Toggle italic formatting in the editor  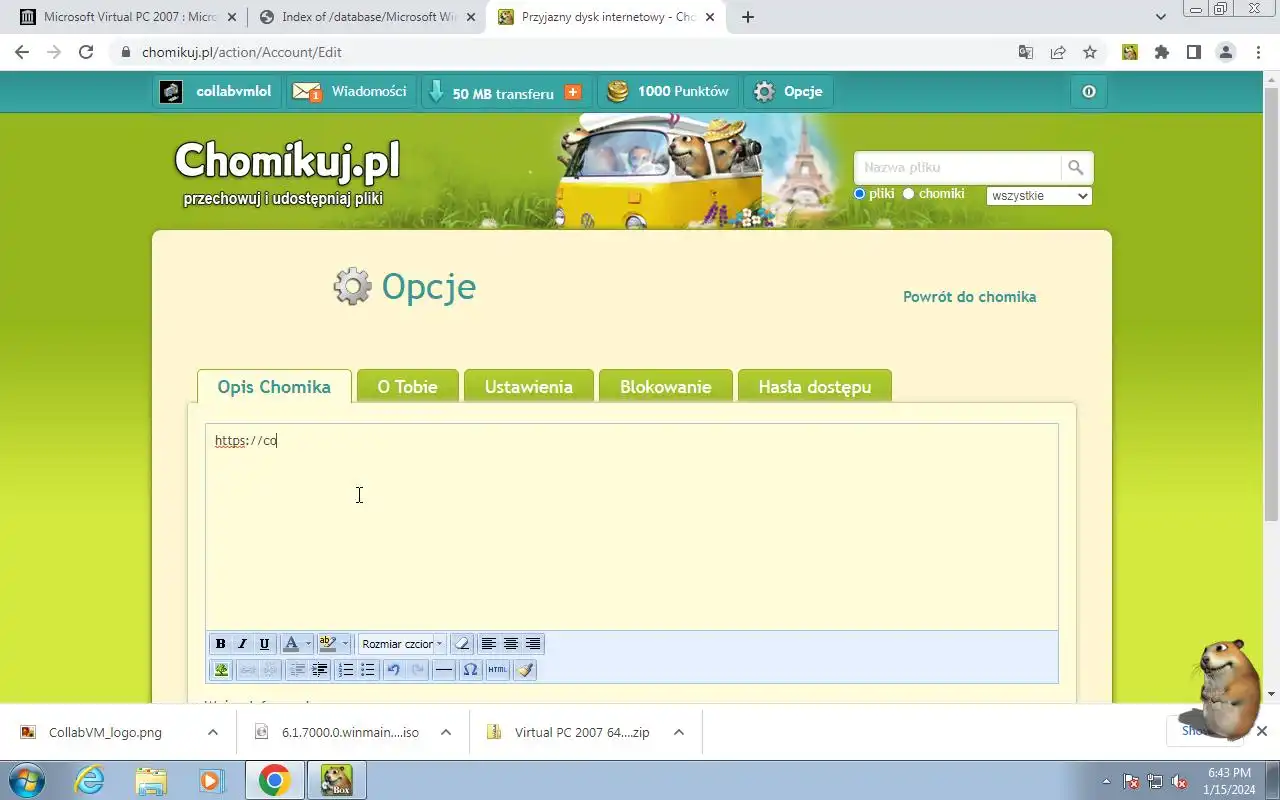(242, 644)
